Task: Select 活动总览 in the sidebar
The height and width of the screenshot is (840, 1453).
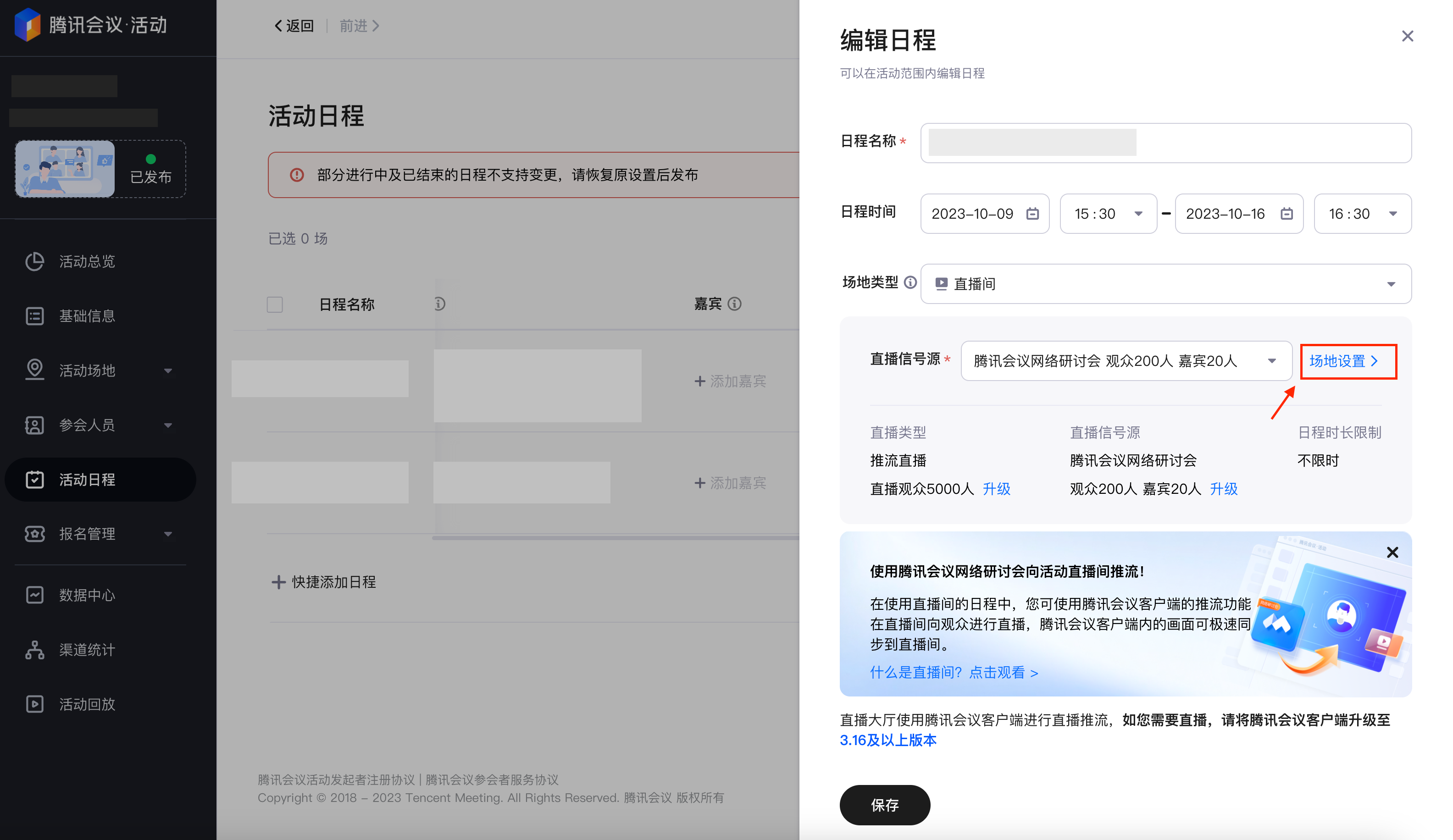Action: [x=87, y=261]
